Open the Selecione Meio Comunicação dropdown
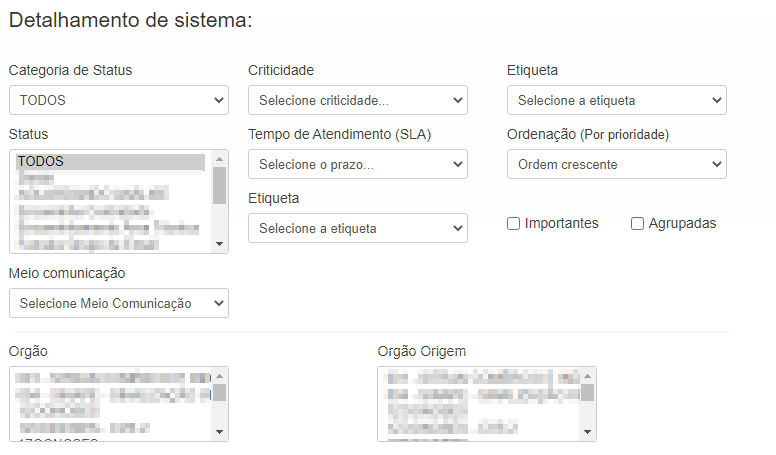The height and width of the screenshot is (455, 776). coord(119,303)
